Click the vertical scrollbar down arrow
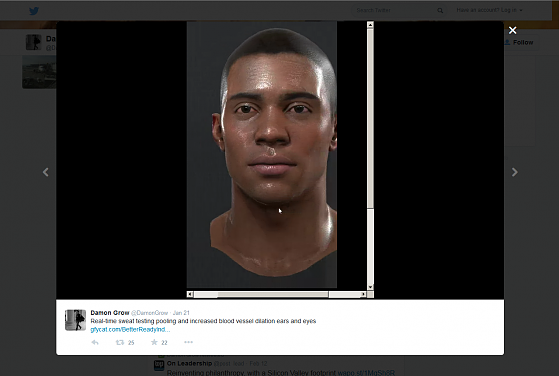This screenshot has height=376, width=559. 370,287
